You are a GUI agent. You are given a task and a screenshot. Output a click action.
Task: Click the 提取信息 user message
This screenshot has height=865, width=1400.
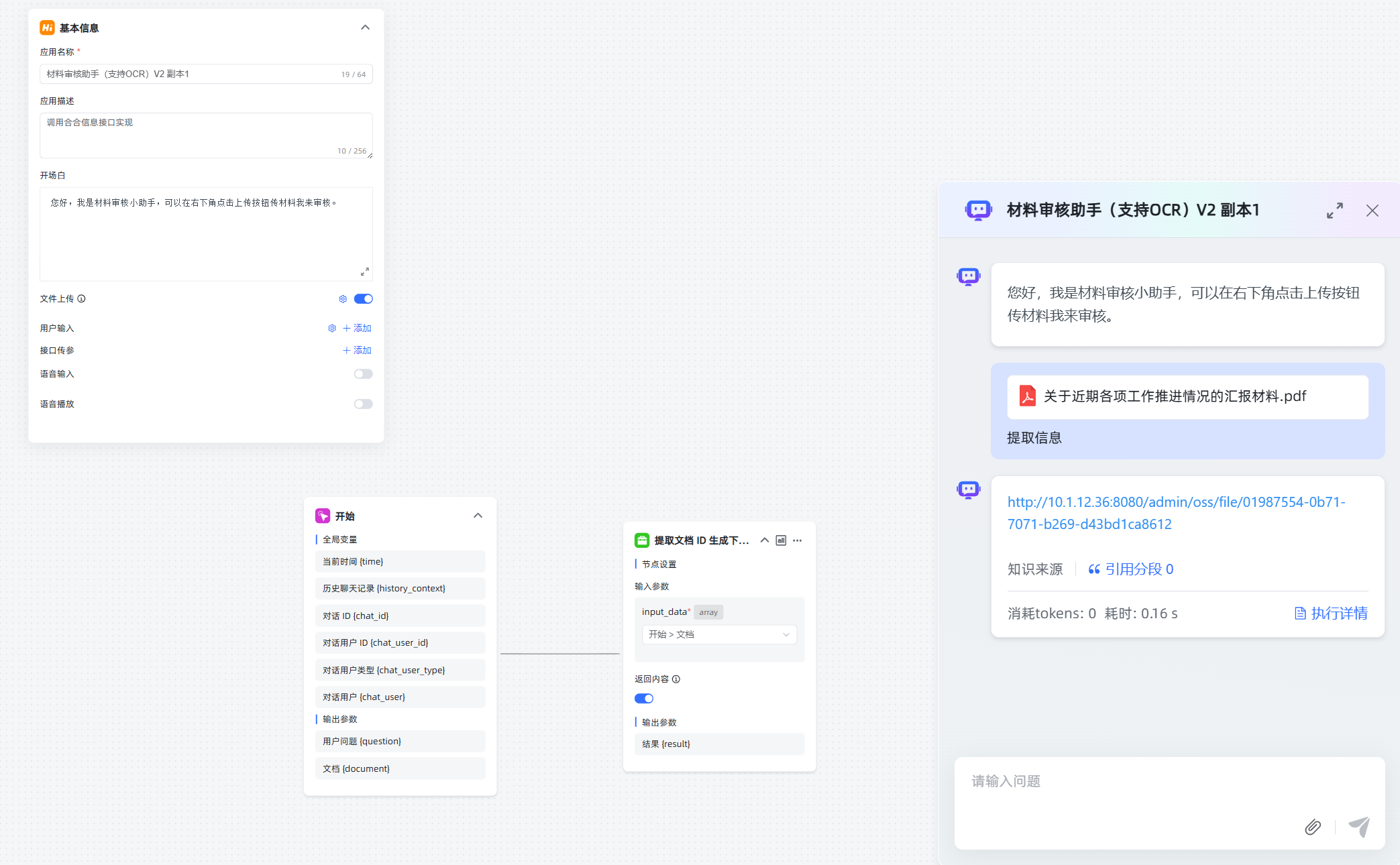pos(1034,438)
